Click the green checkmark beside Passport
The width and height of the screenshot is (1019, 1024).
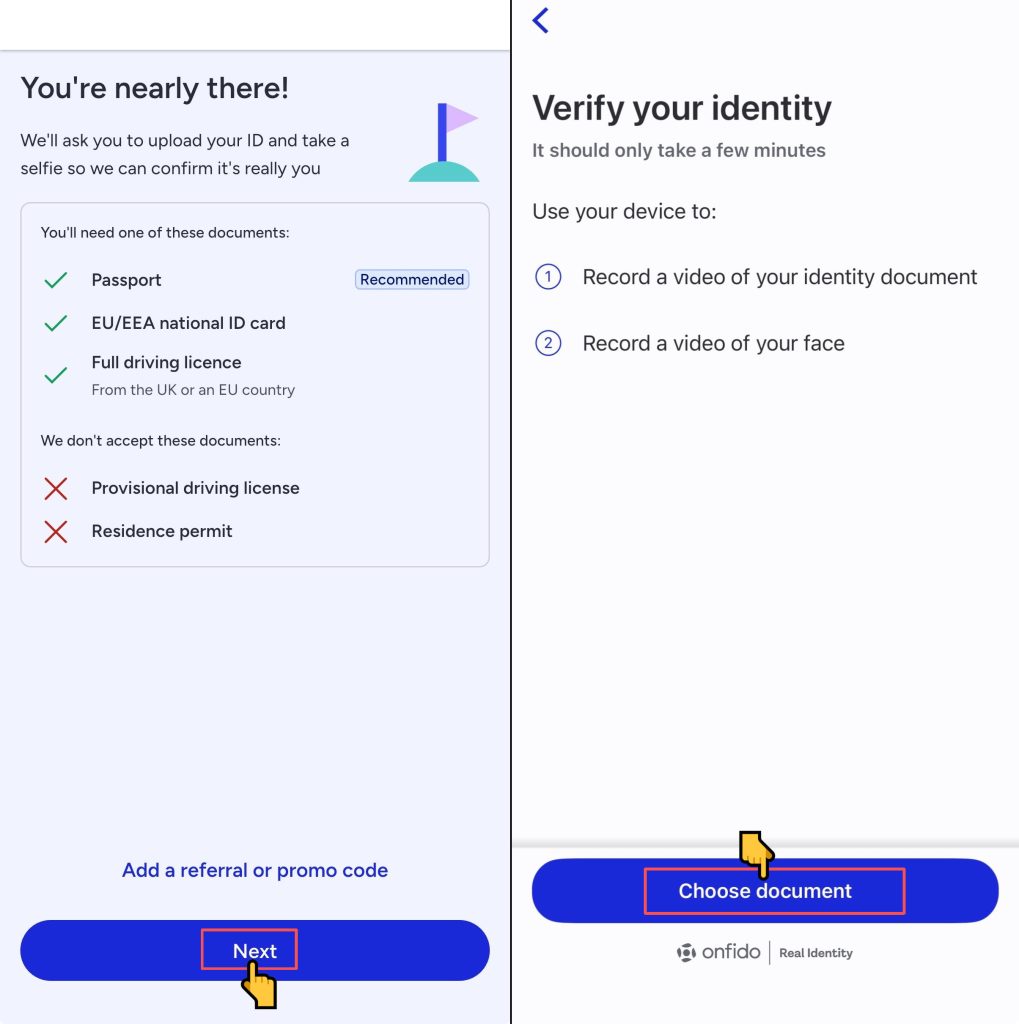(x=56, y=280)
